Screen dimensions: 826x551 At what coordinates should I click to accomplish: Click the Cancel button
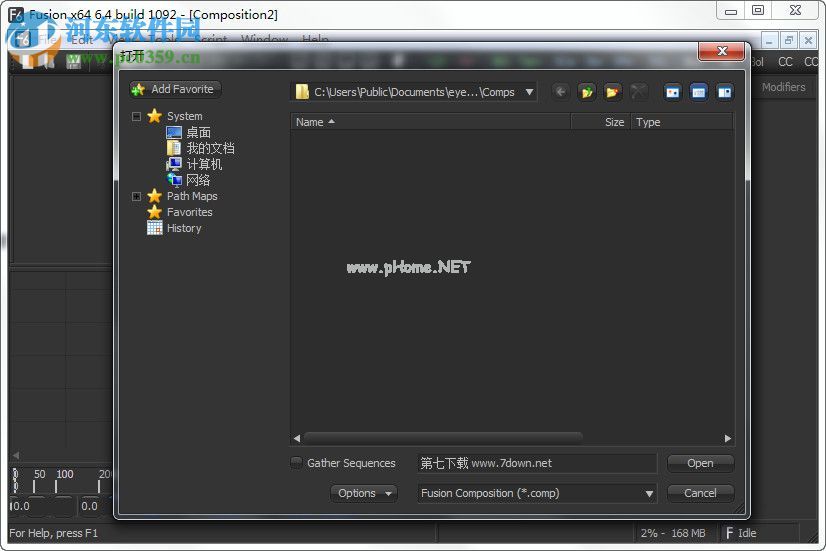click(700, 493)
